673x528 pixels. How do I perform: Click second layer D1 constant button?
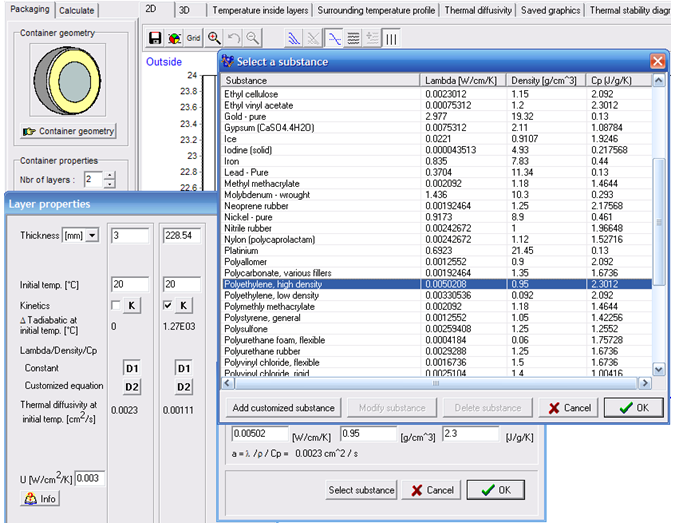(x=184, y=369)
